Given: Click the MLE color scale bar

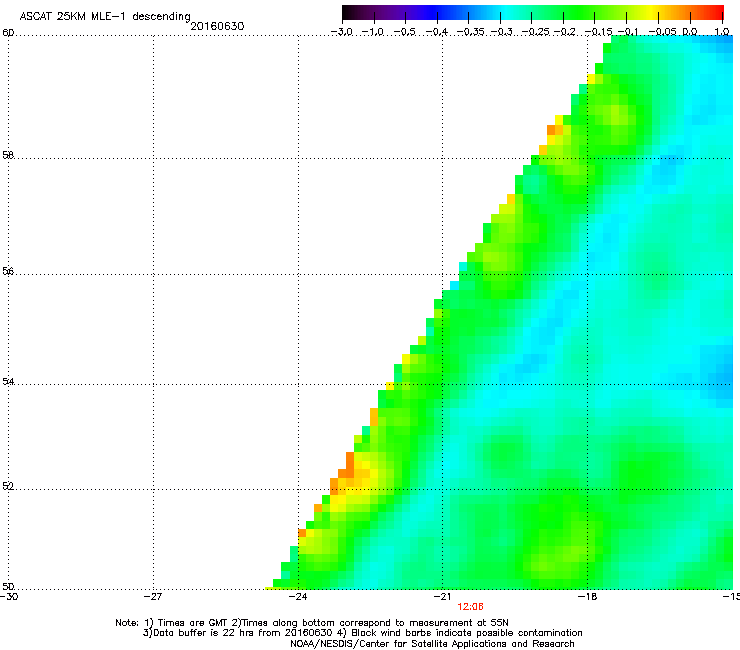Looking at the screenshot, I should click(x=533, y=13).
